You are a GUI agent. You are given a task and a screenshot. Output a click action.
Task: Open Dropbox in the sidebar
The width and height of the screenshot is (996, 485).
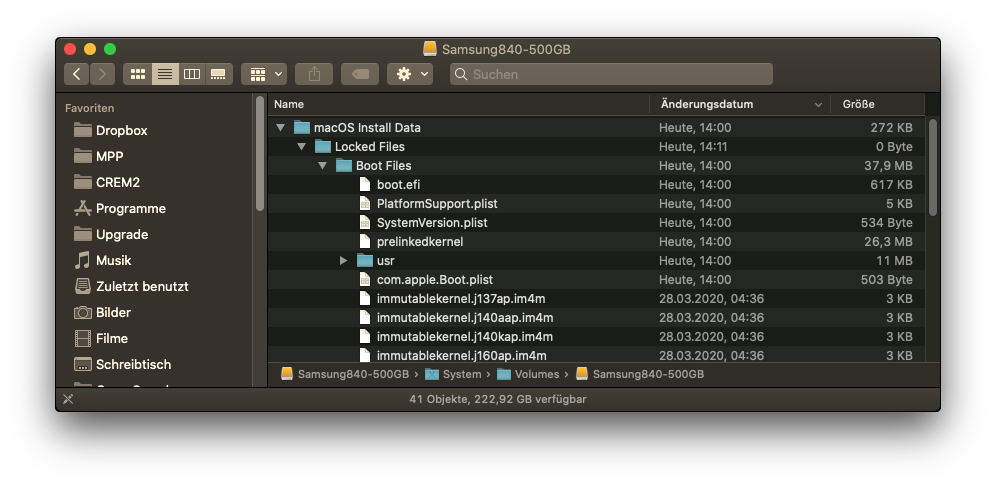point(111,131)
